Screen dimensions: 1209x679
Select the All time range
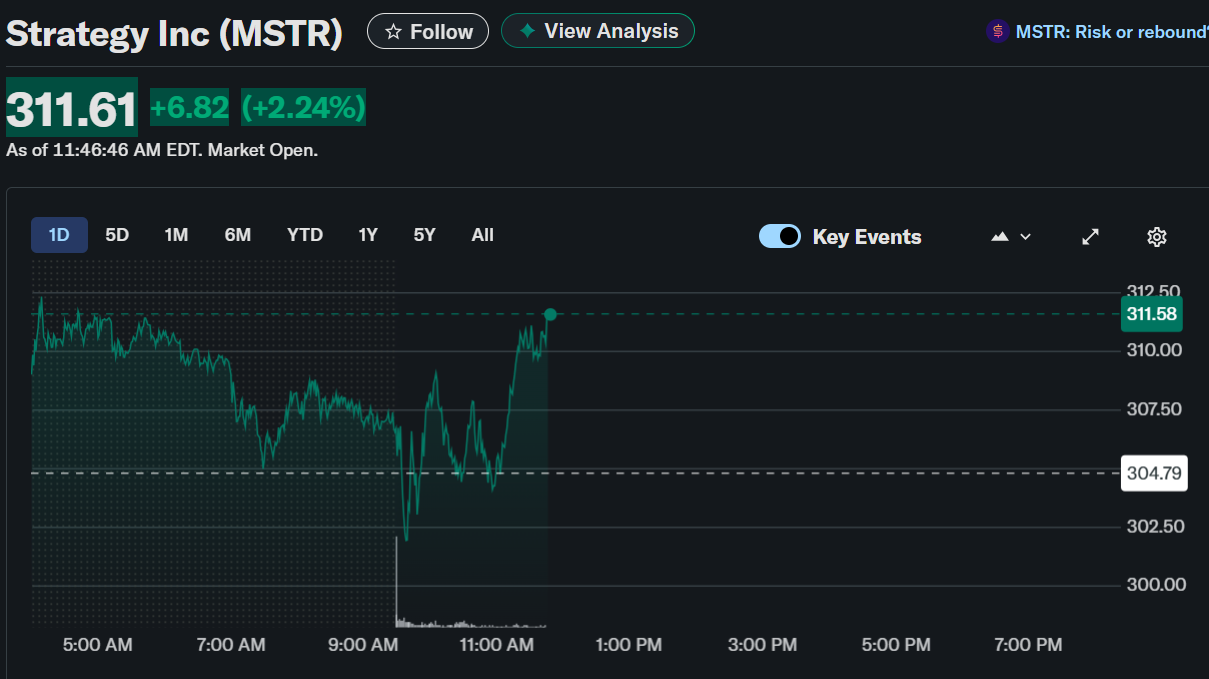point(483,235)
